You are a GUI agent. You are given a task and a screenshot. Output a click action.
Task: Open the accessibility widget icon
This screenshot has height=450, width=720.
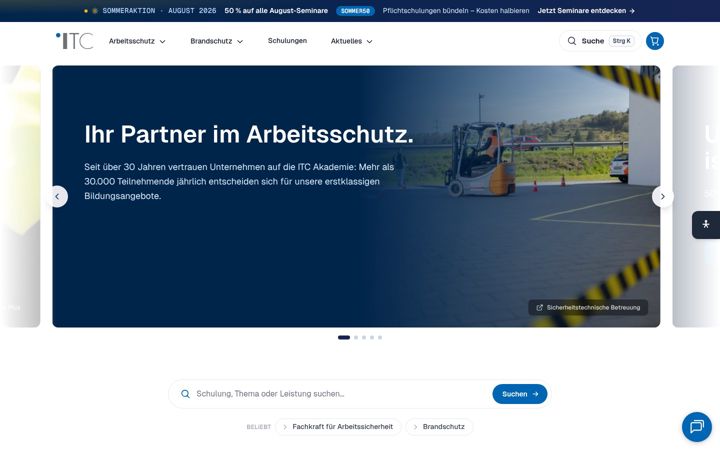(x=706, y=225)
